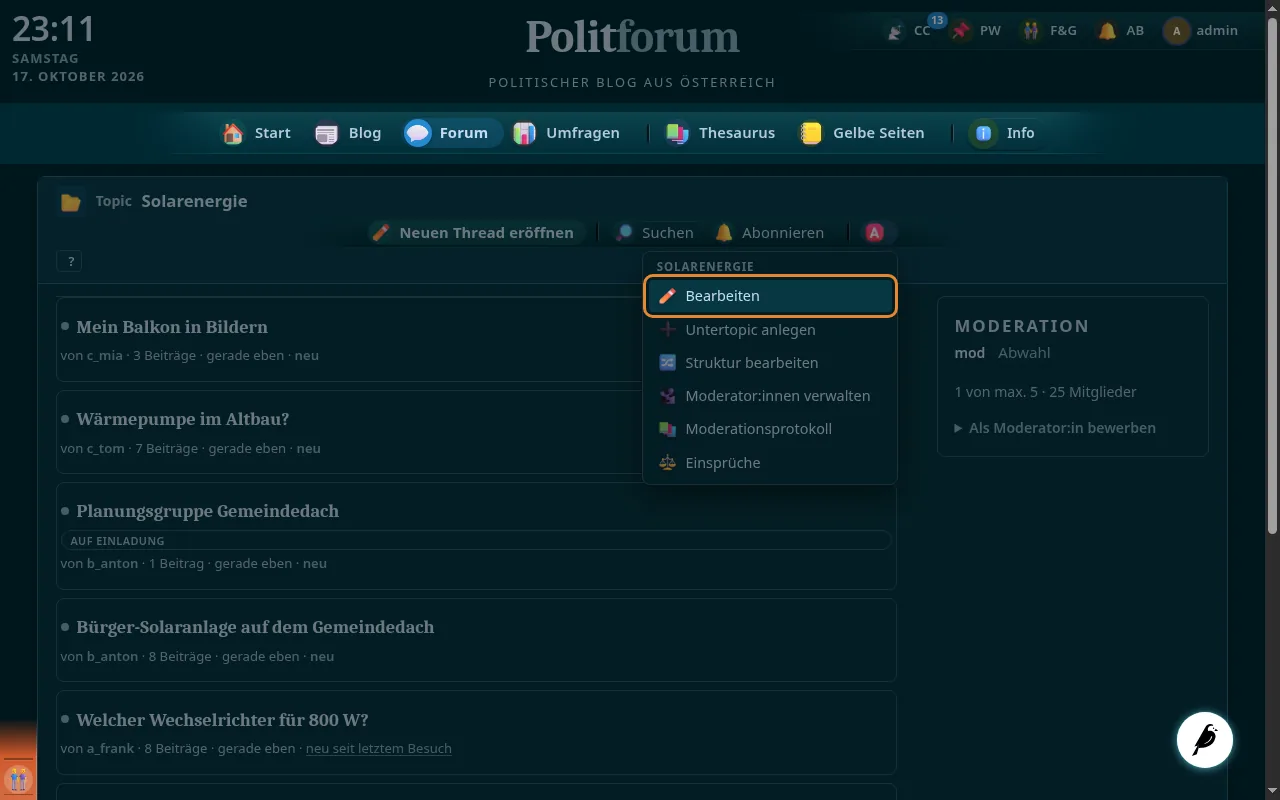Open the Blog newspaper icon
The height and width of the screenshot is (800, 1280).
(x=327, y=133)
